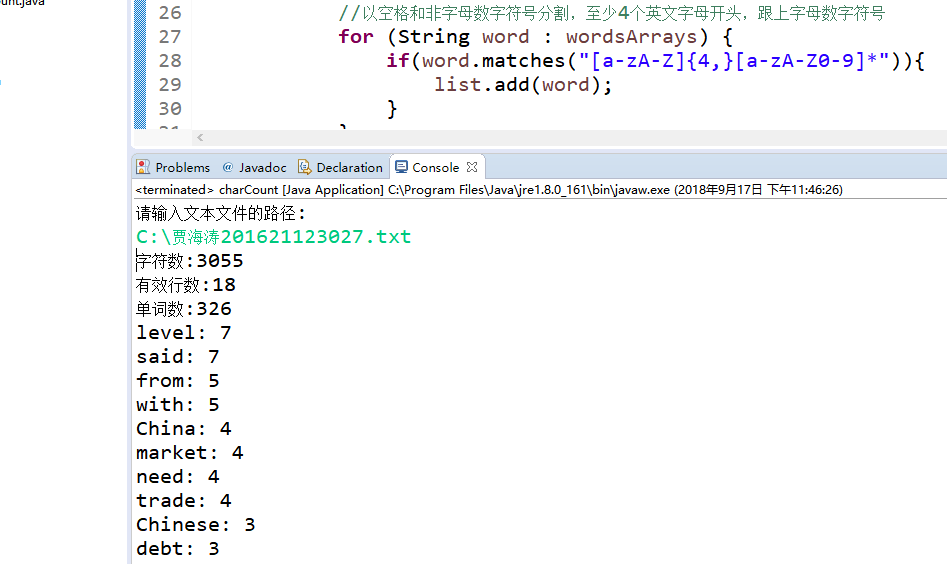Click the 'for' keyword on line 27
This screenshot has width=947, height=564.
pos(356,36)
